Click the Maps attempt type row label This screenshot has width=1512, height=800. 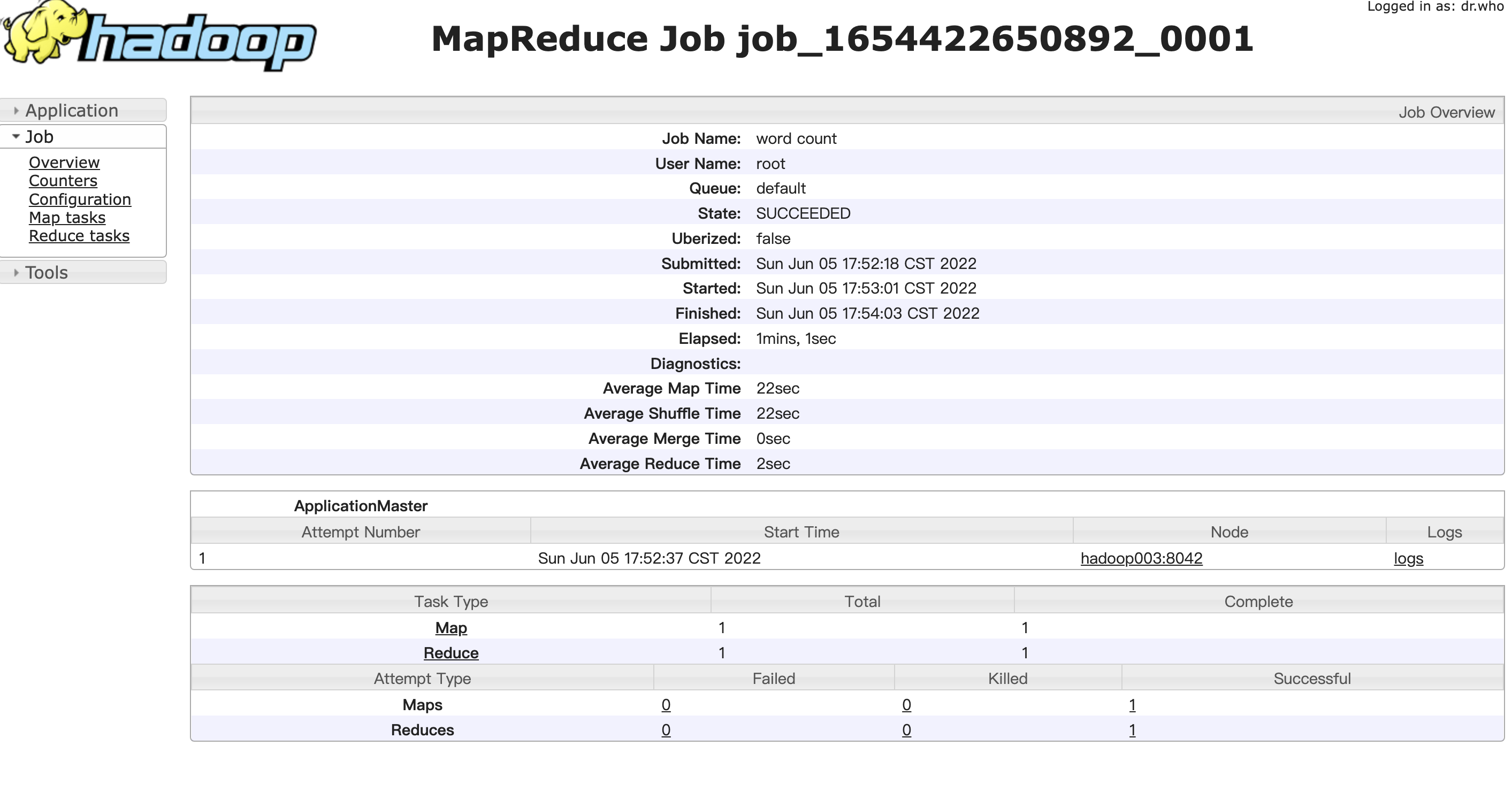click(x=422, y=705)
